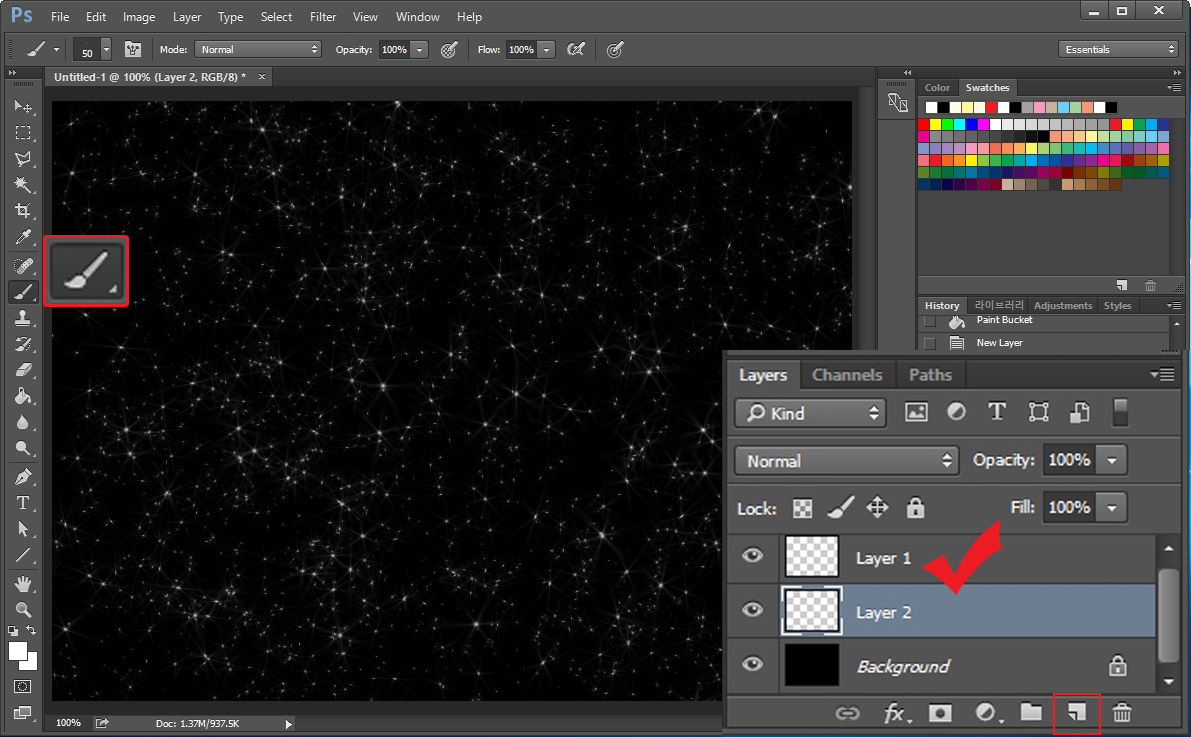Open the Layers panel options menu
The height and width of the screenshot is (737, 1191).
pos(1163,375)
